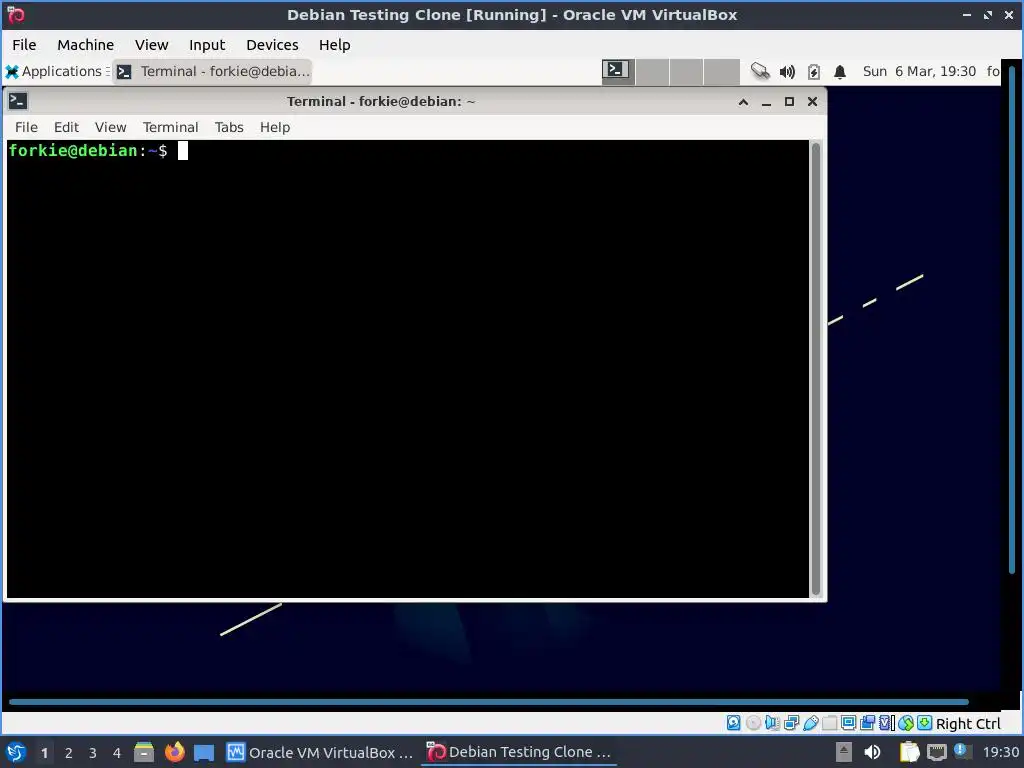Image resolution: width=1024 pixels, height=768 pixels.
Task: Click the guest power manager battery icon
Action: pyautogui.click(x=814, y=72)
